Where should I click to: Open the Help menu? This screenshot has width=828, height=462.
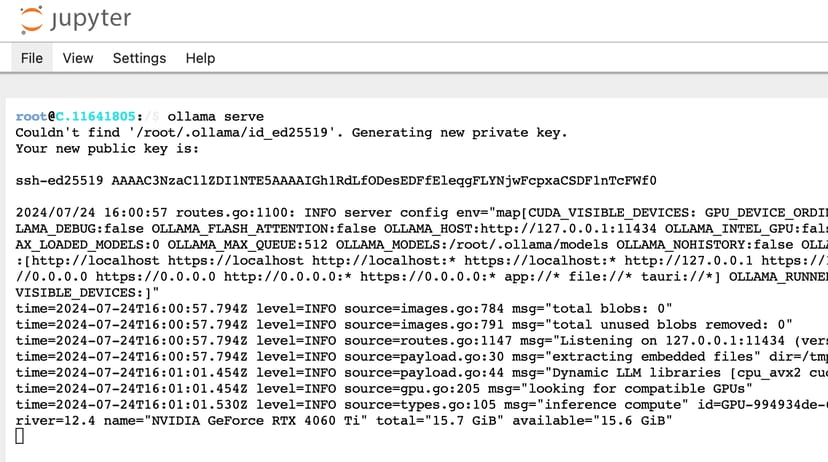pyautogui.click(x=200, y=58)
